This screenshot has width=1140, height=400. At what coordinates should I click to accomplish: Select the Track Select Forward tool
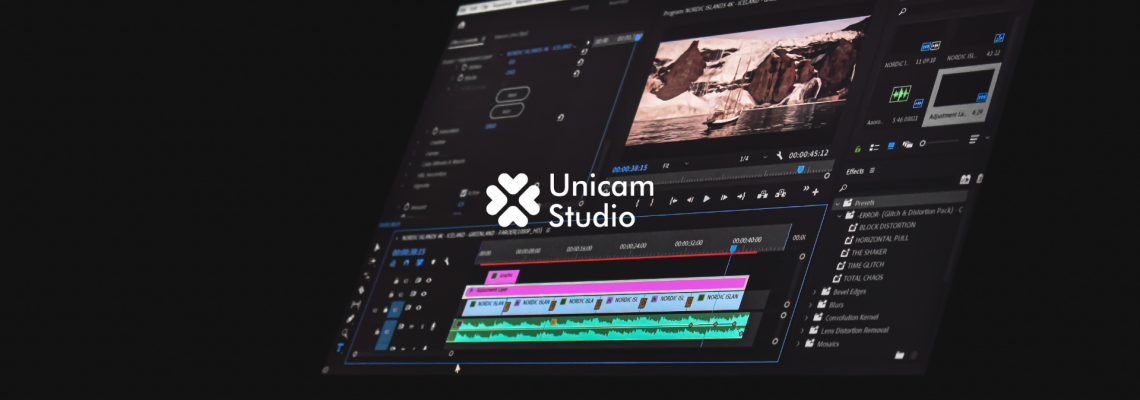click(x=372, y=261)
